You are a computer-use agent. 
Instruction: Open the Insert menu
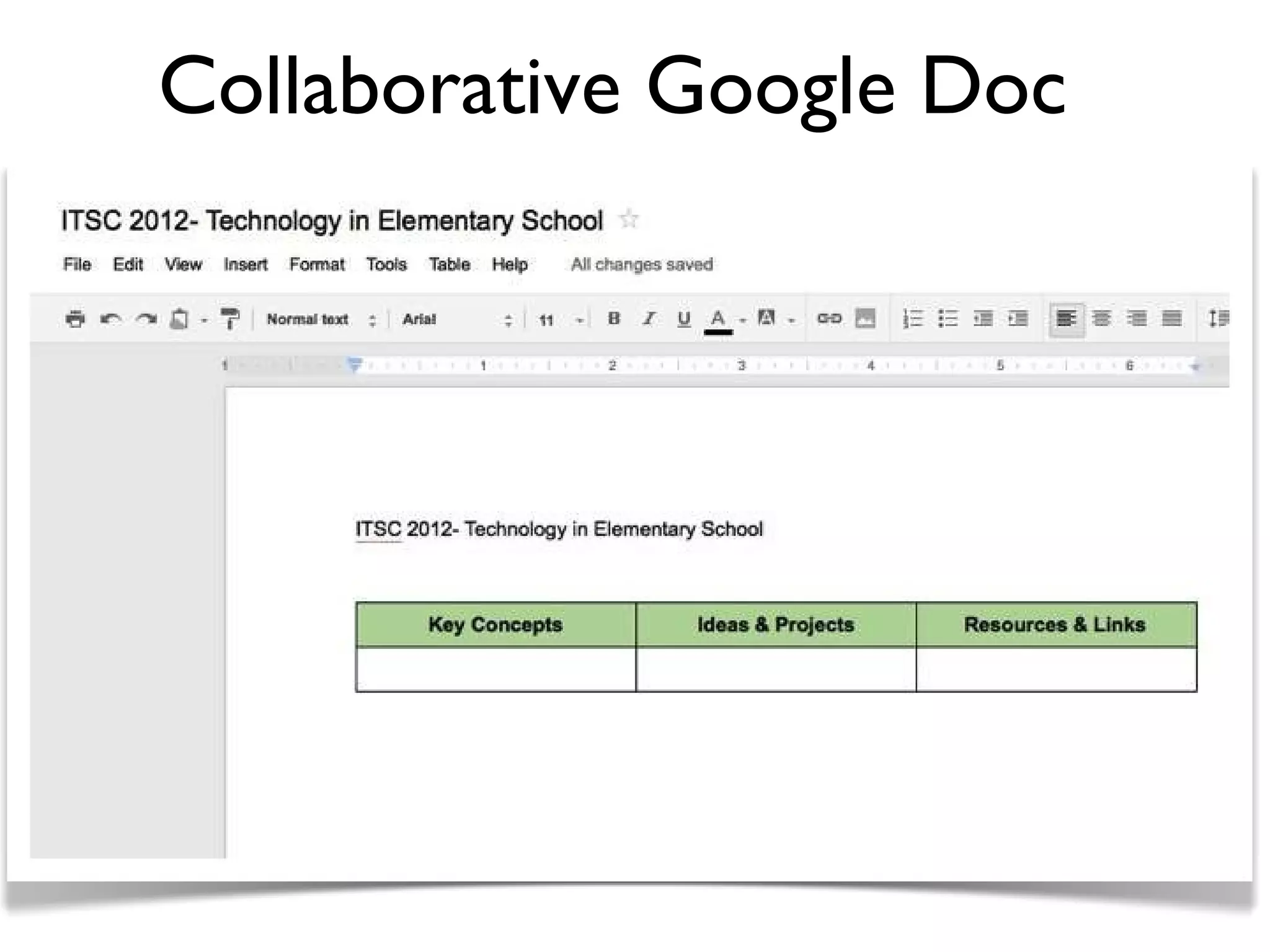[x=246, y=265]
